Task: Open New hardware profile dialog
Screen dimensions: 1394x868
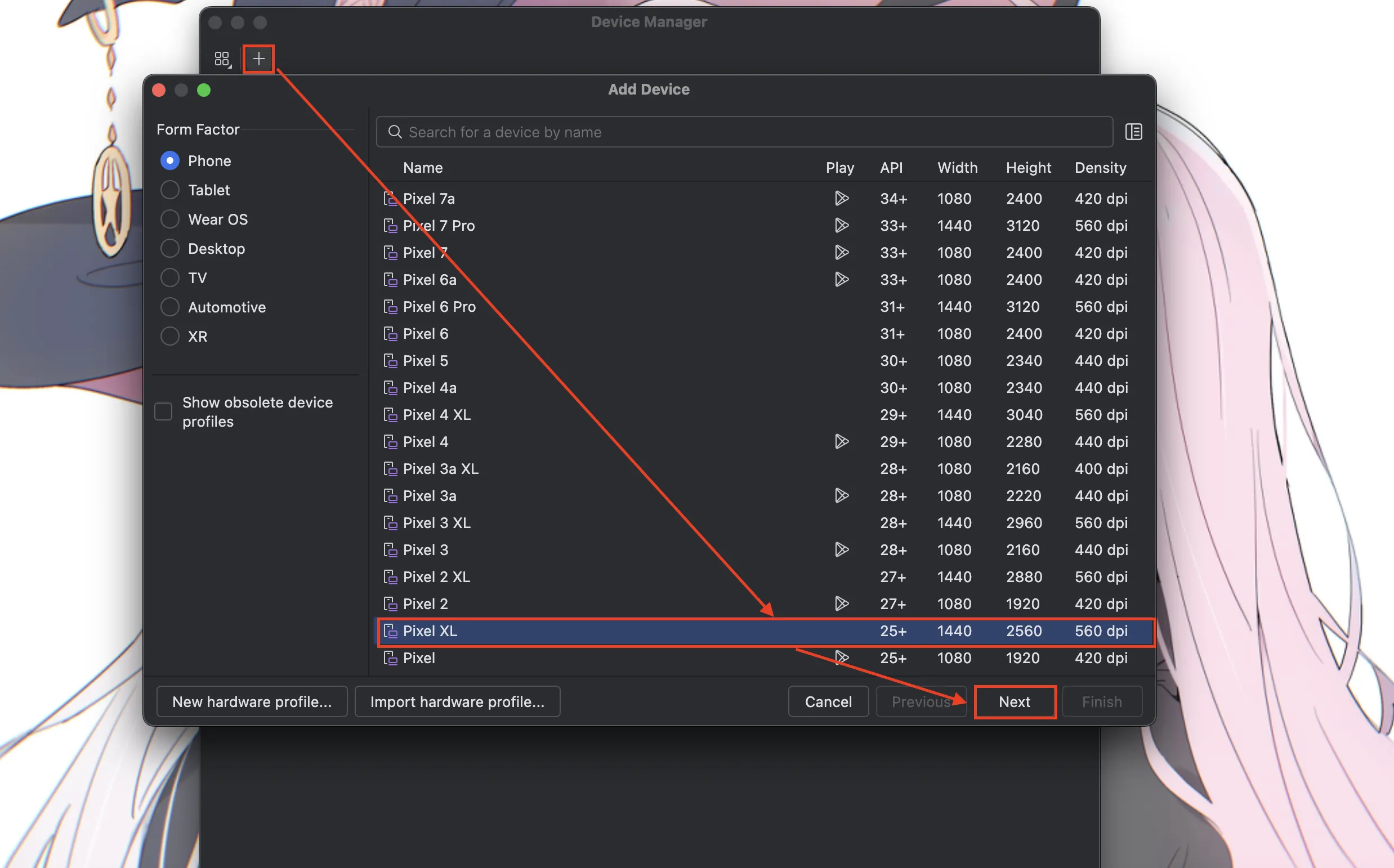Action: click(252, 701)
